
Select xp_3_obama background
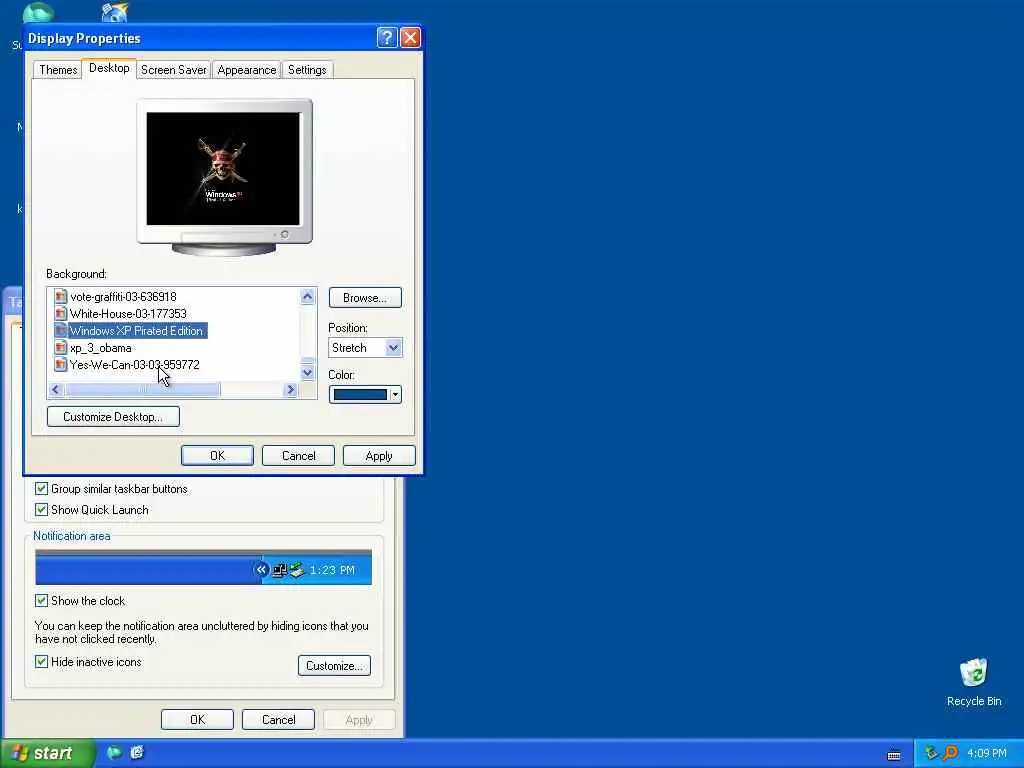pos(101,347)
